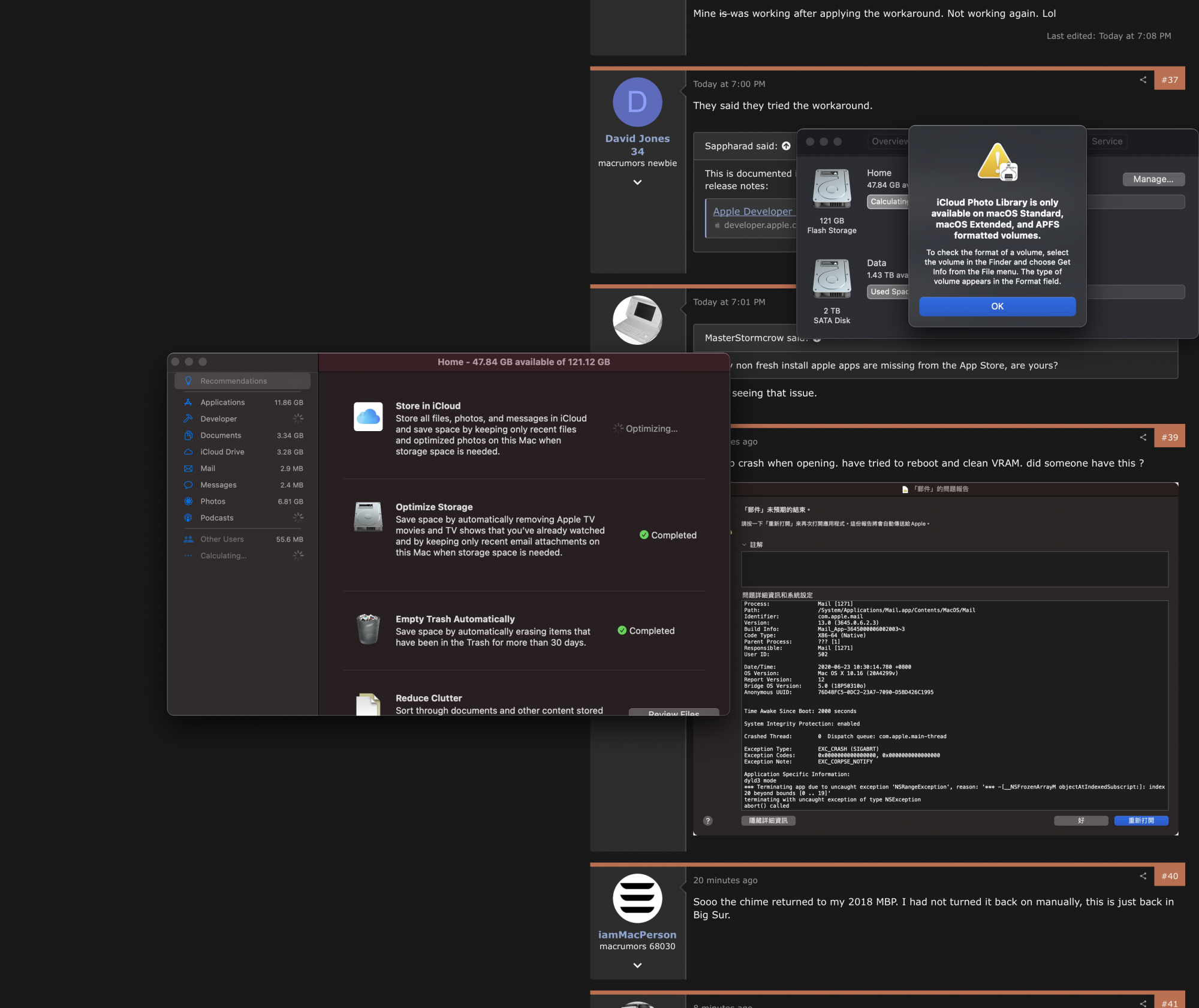Click the gray OK button in crash report
The width and height of the screenshot is (1199, 1008).
click(1081, 821)
